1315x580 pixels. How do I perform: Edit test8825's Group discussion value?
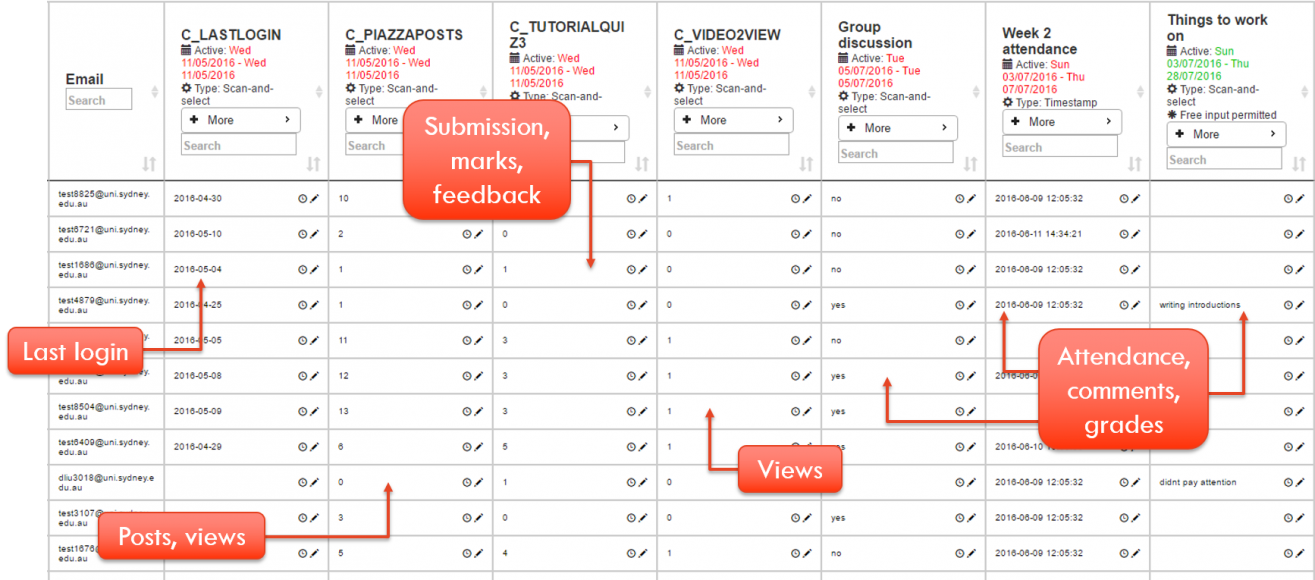tap(970, 198)
